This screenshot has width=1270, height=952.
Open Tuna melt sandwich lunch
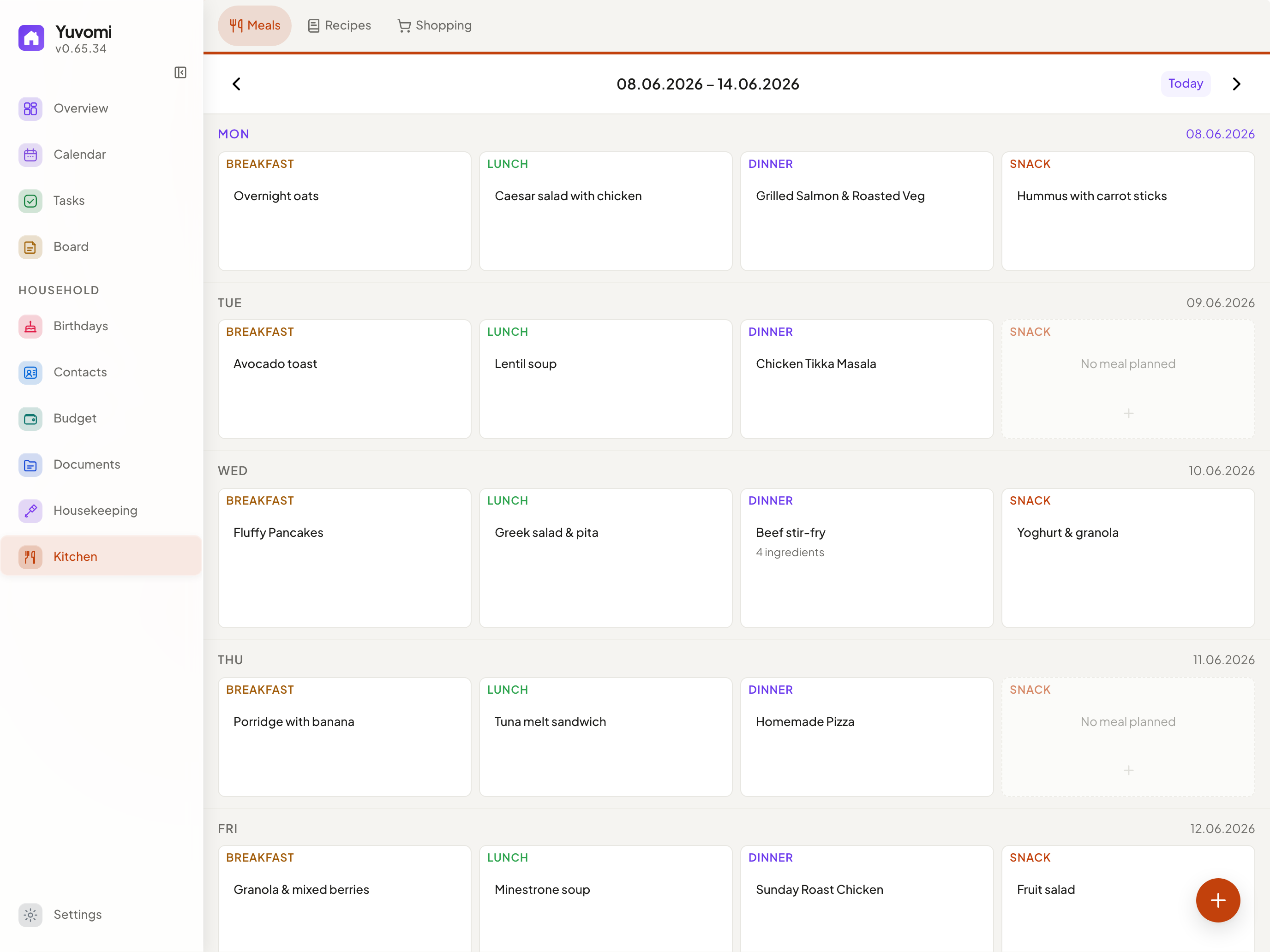606,737
